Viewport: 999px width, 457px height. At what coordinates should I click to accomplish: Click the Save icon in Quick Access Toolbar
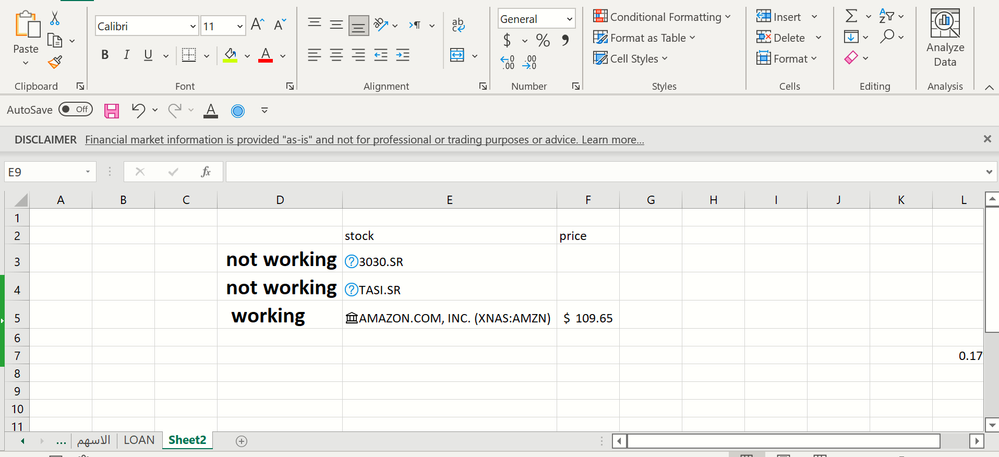pyautogui.click(x=111, y=110)
